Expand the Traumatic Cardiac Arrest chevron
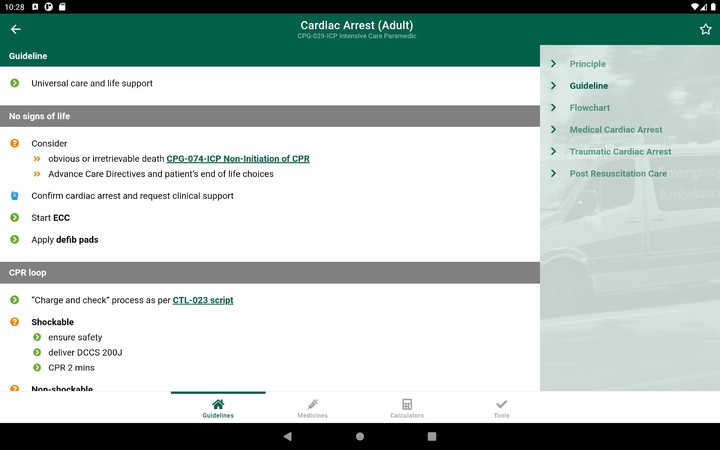Image resolution: width=720 pixels, height=450 pixels. tap(553, 152)
